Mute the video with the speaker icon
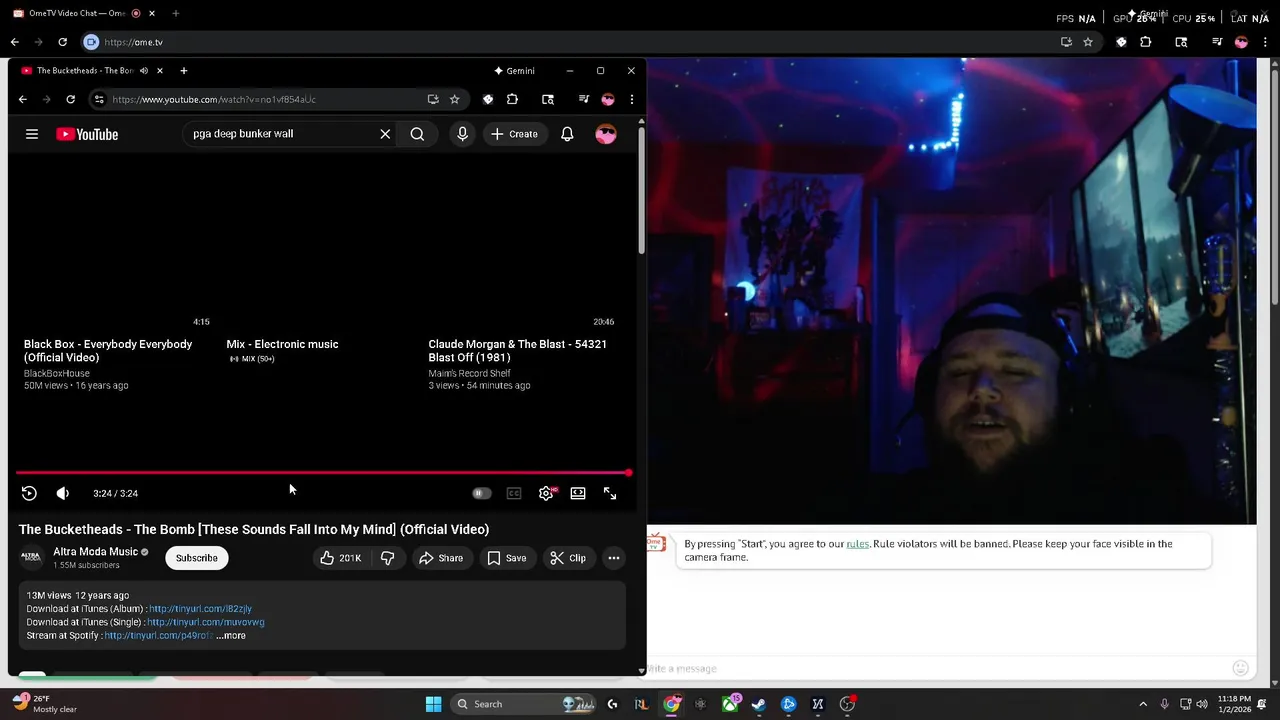The width and height of the screenshot is (1280, 720). 63,493
